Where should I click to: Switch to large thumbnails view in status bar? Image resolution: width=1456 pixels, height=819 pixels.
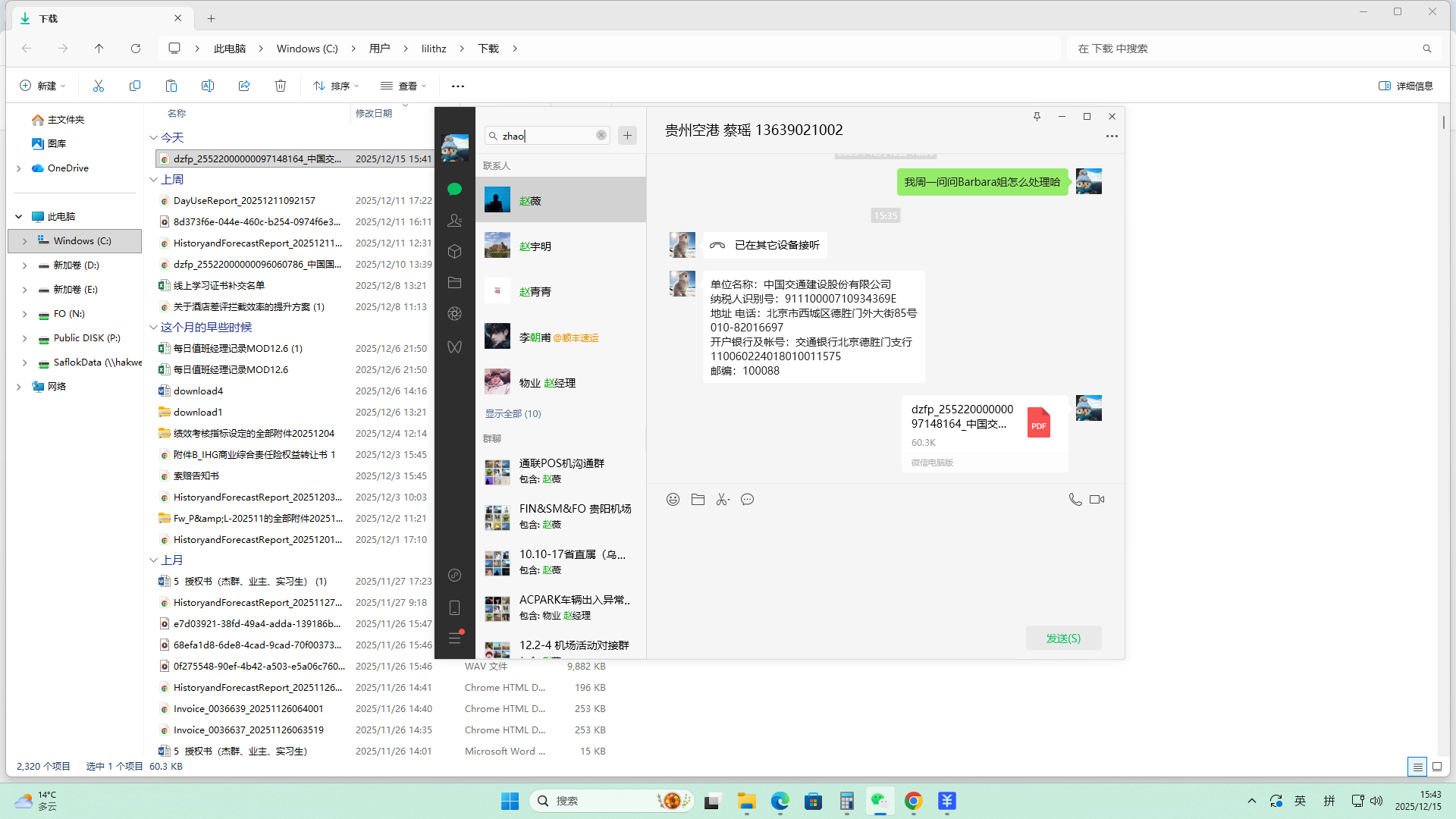tap(1436, 767)
